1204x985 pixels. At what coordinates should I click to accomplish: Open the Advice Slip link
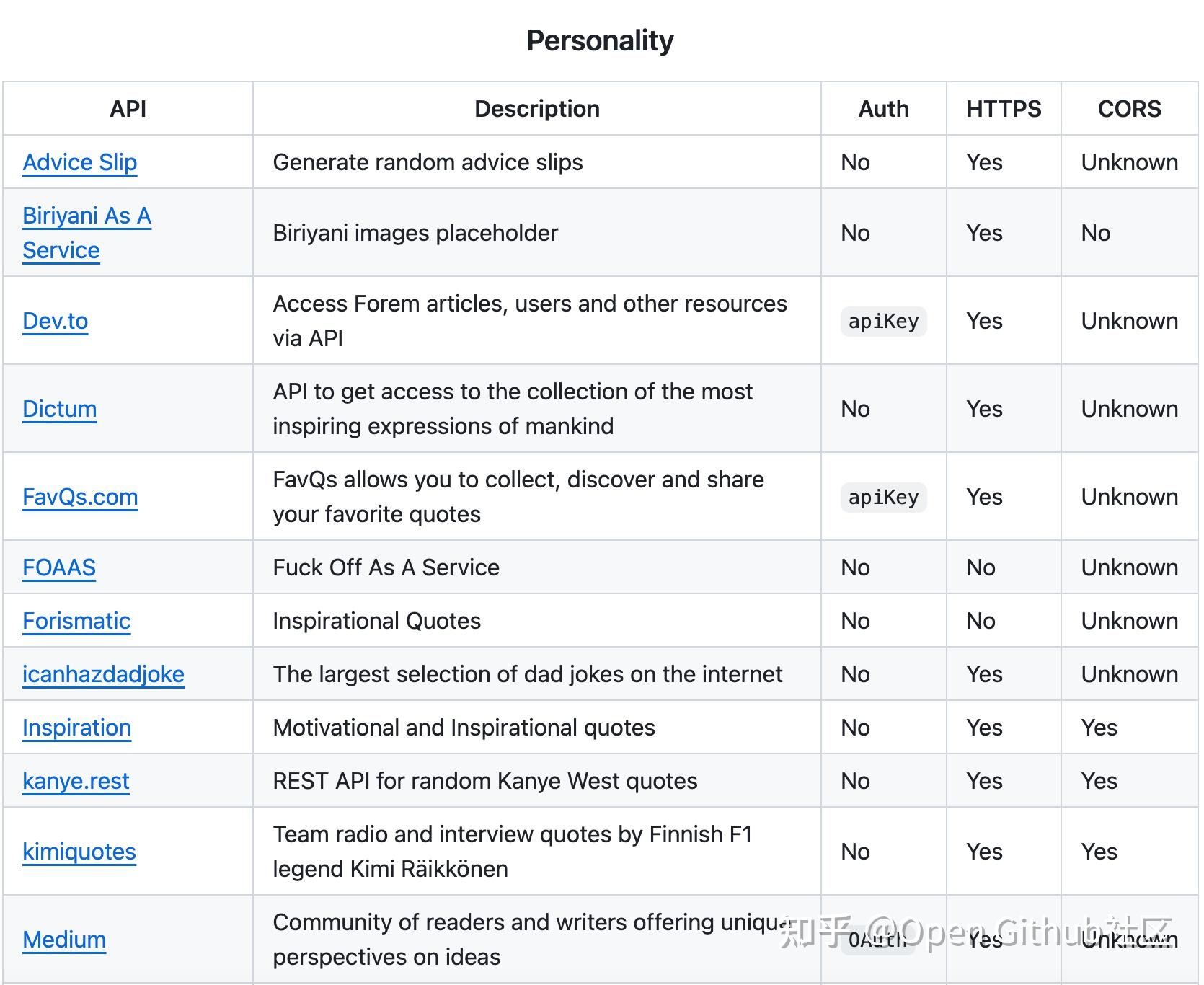pyautogui.click(x=79, y=162)
